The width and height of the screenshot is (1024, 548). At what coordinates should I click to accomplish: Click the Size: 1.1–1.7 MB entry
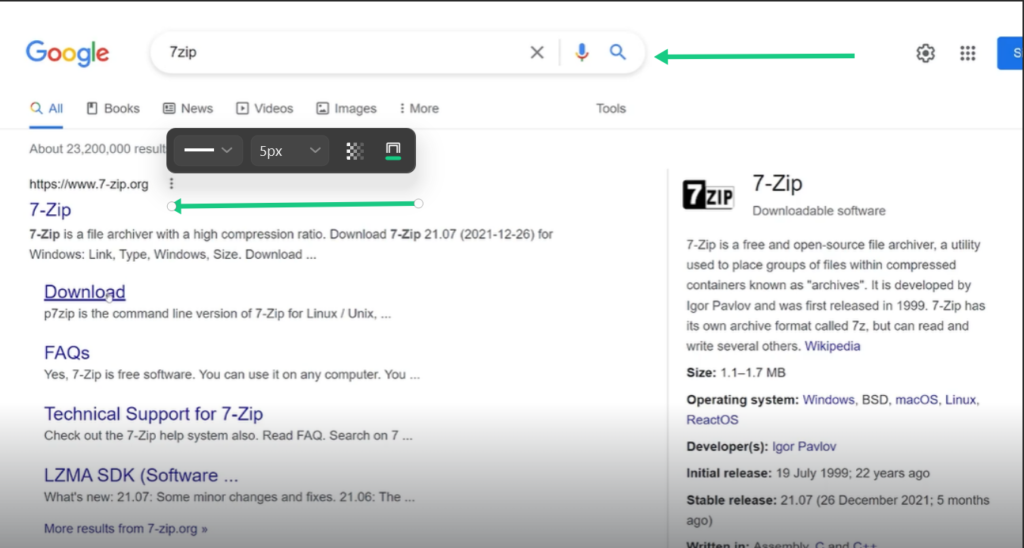click(x=736, y=373)
